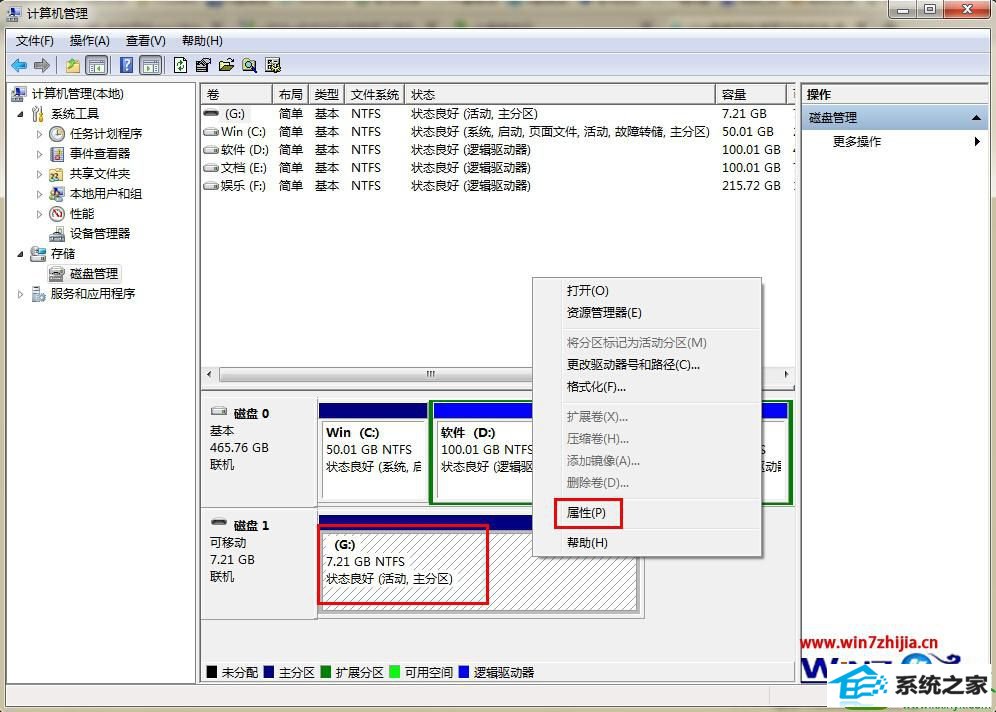Image resolution: width=996 pixels, height=712 pixels.
Task: Click the Up one level toolbar icon
Action: coord(73,65)
